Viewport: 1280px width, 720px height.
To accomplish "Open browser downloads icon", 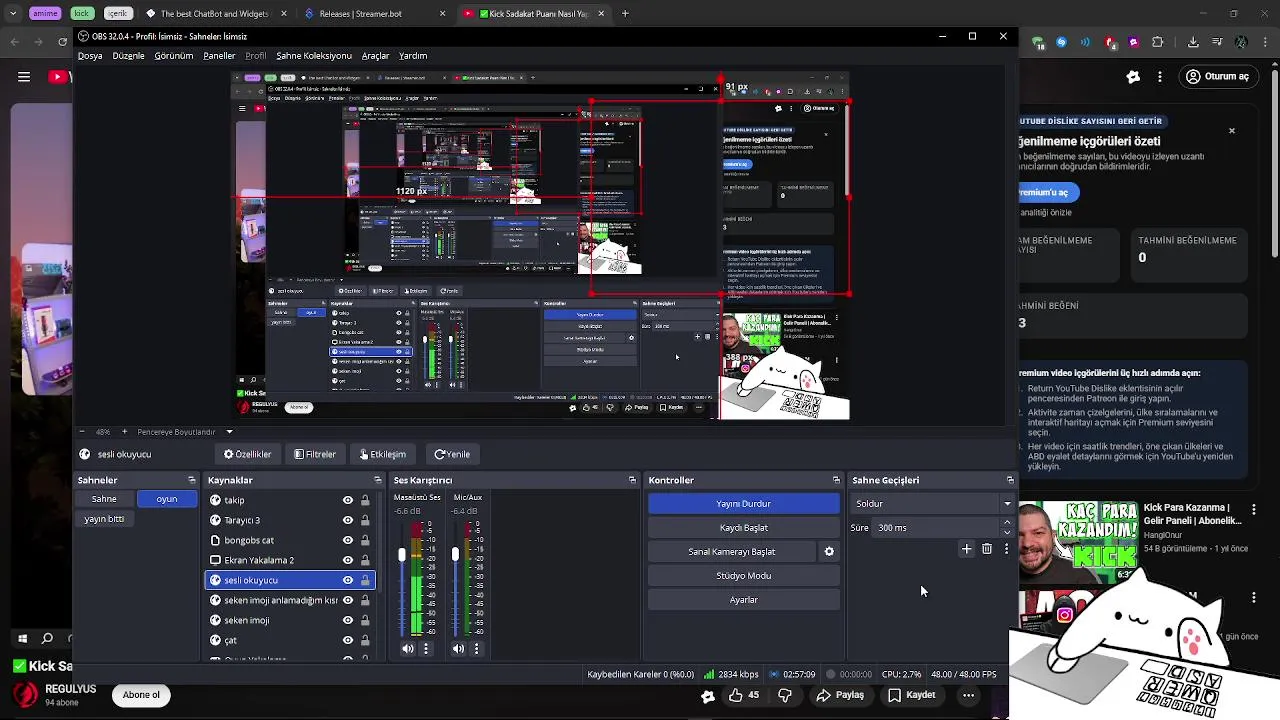I will [1193, 42].
